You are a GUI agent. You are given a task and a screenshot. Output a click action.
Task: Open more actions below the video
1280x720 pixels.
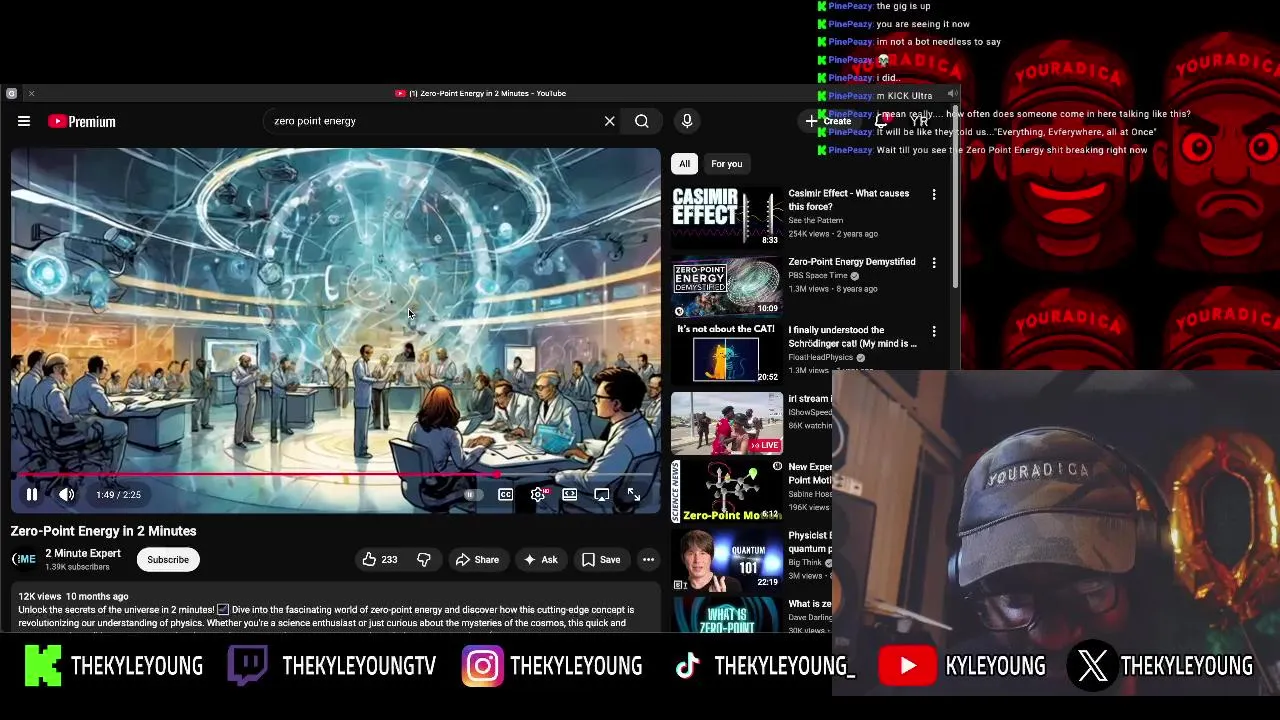[648, 560]
